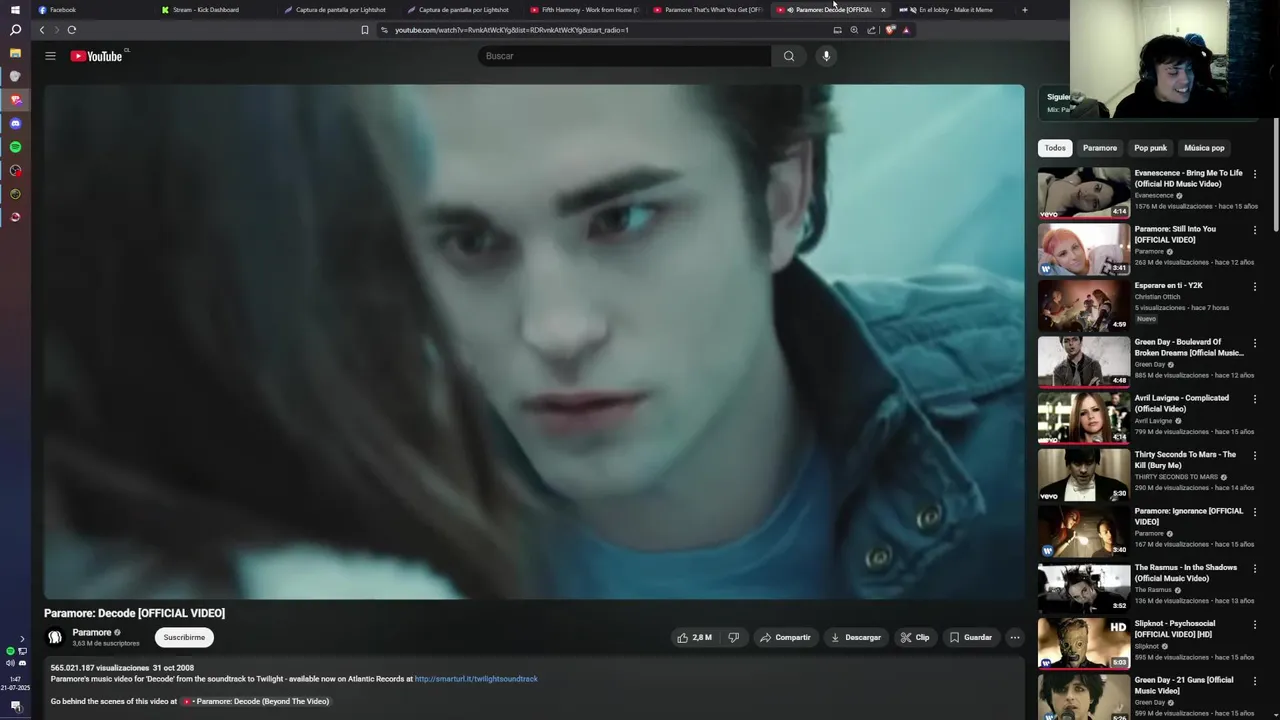Click the zoom magnifier icon in address bar
The width and height of the screenshot is (1280, 720).
tap(854, 30)
